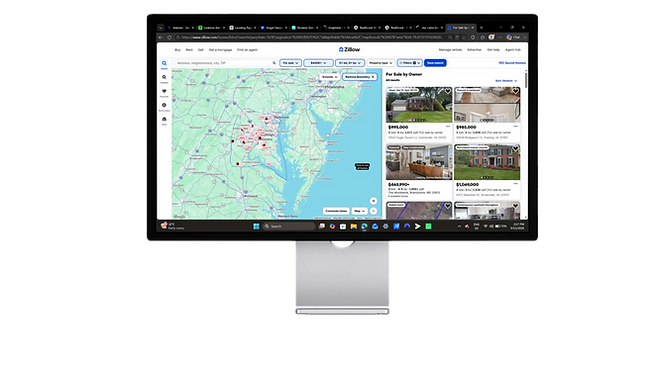Screen dimensions: 653x366
Task: Reload the page with the browser refresh button
Action: tap(169, 37)
